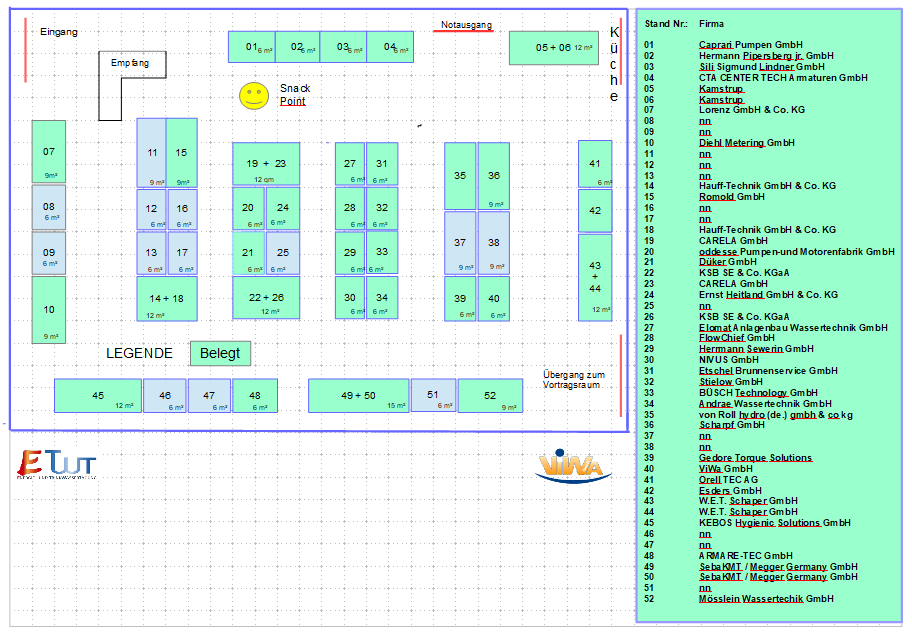Click the LEGENDE heading text
Image resolution: width=912 pixels, height=636 pixels.
(140, 353)
